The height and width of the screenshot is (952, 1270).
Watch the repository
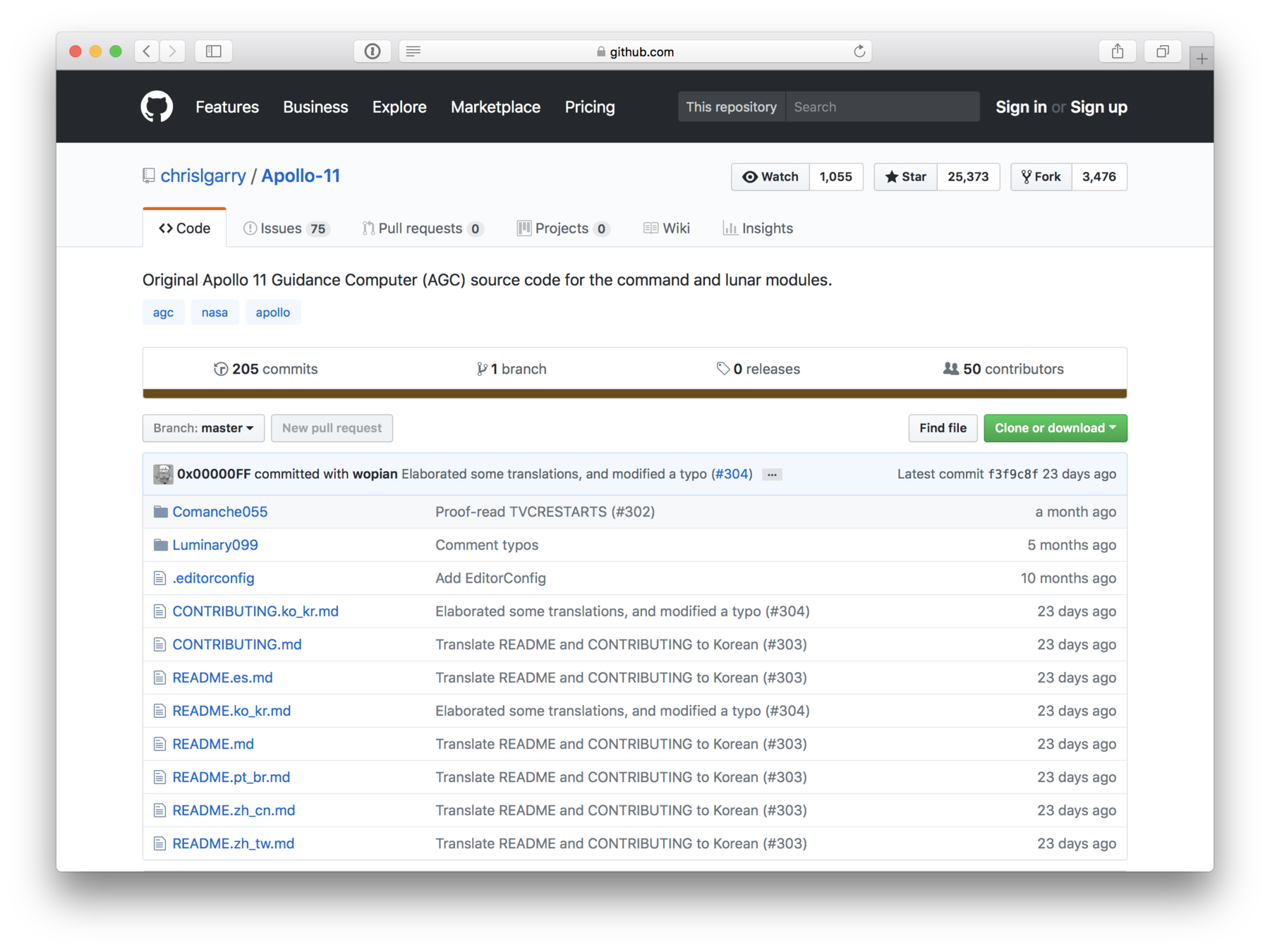pyautogui.click(x=770, y=177)
